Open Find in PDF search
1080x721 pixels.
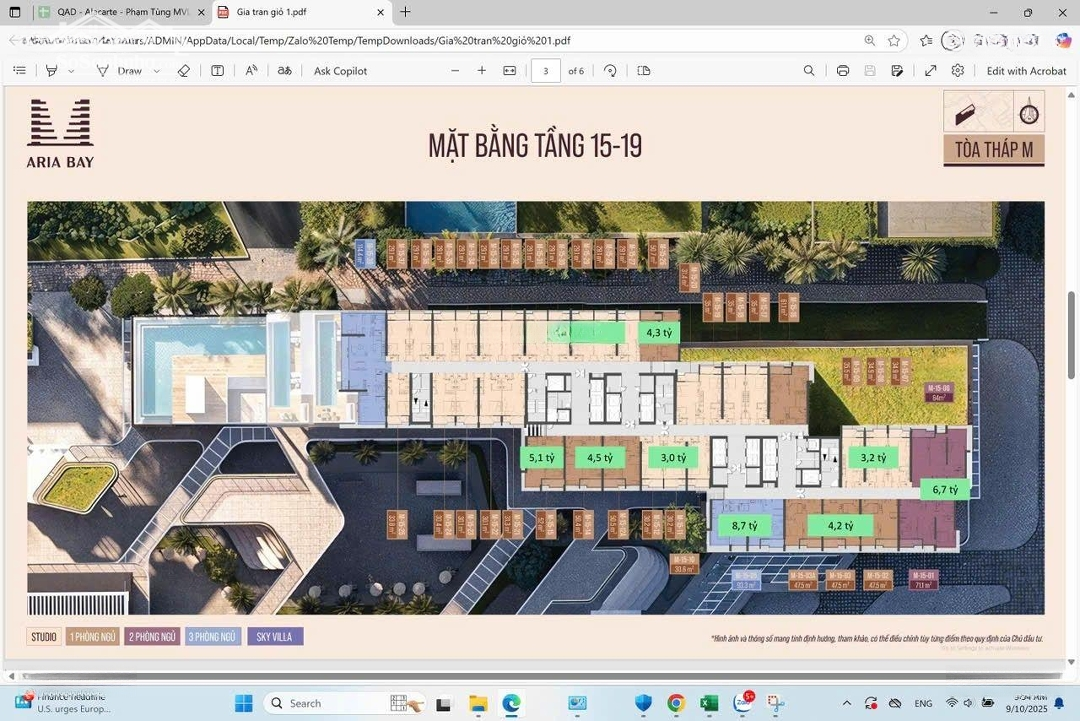click(x=809, y=71)
